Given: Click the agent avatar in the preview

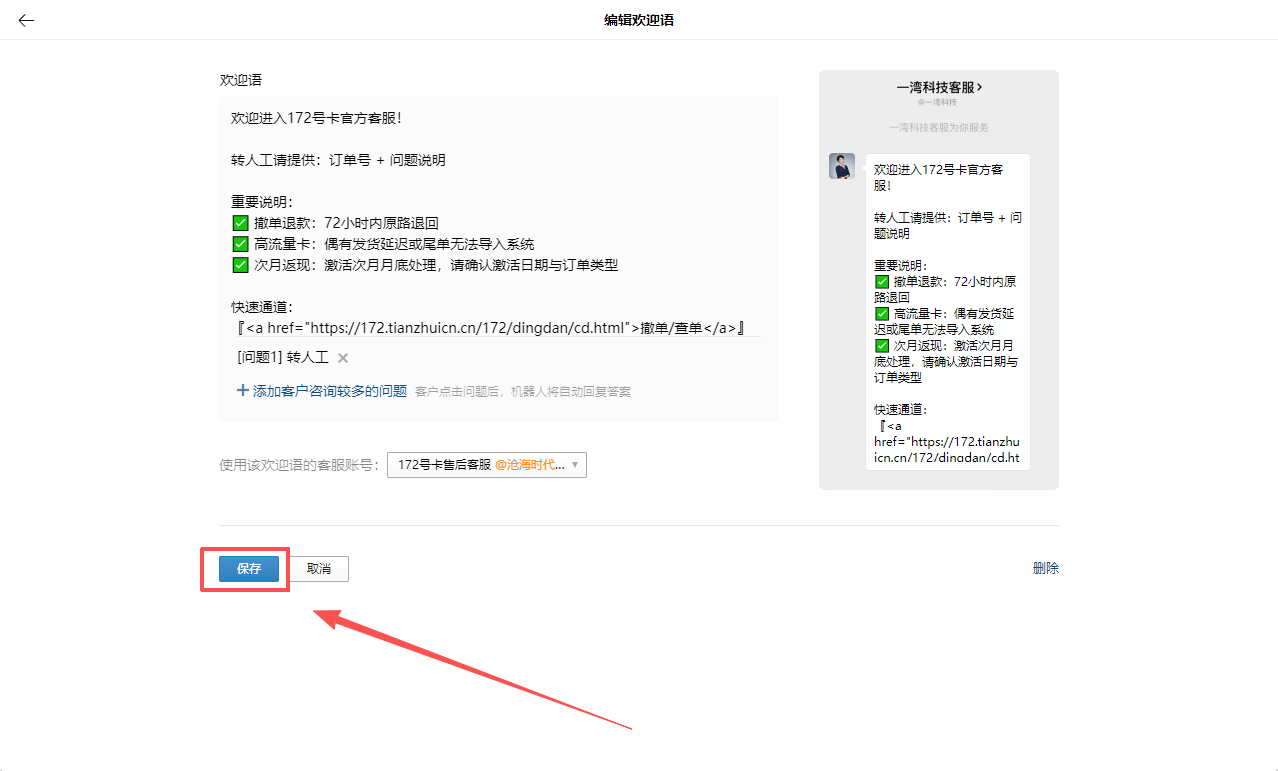Looking at the screenshot, I should coord(842,166).
